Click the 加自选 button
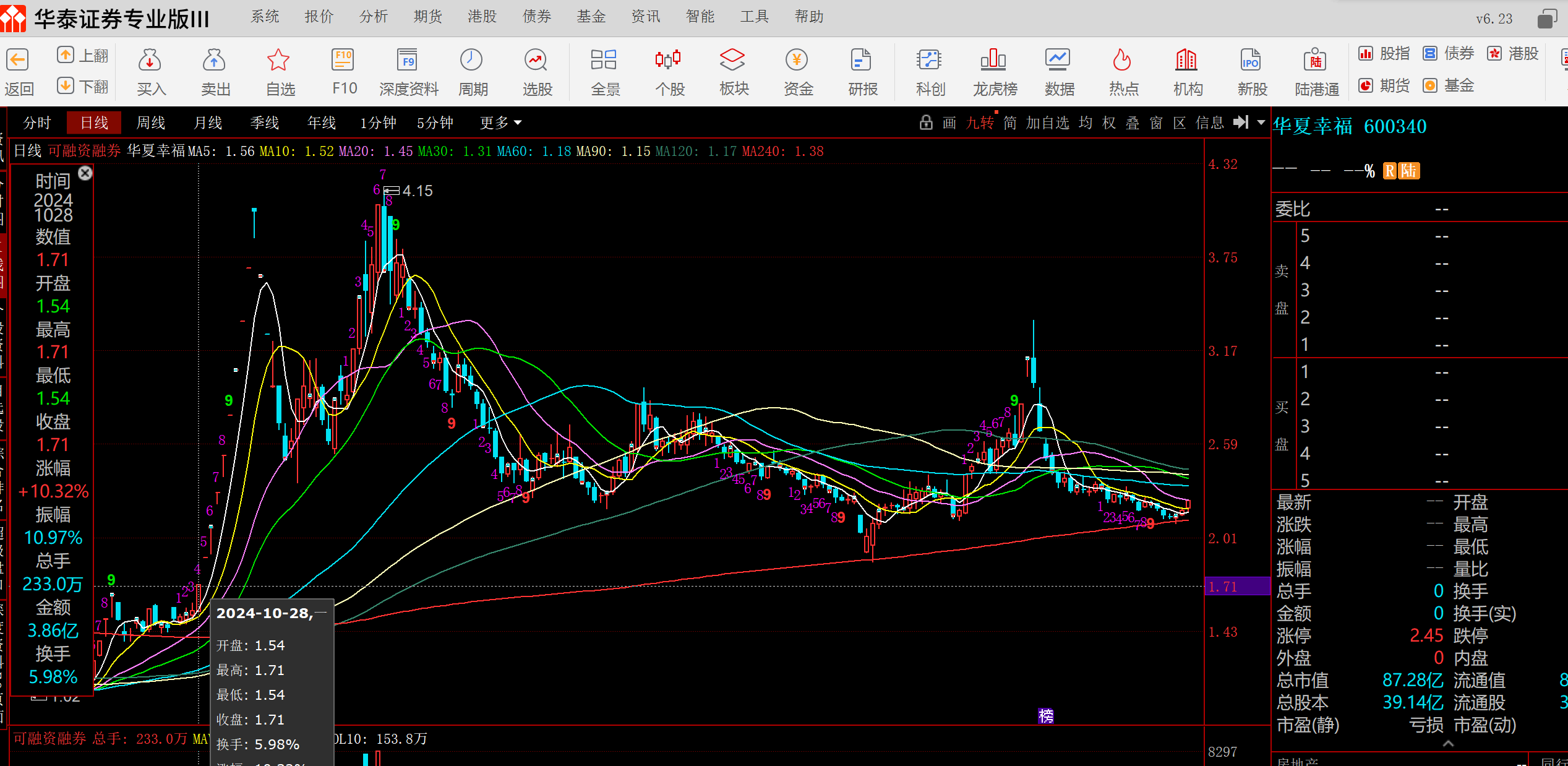 tap(1047, 123)
